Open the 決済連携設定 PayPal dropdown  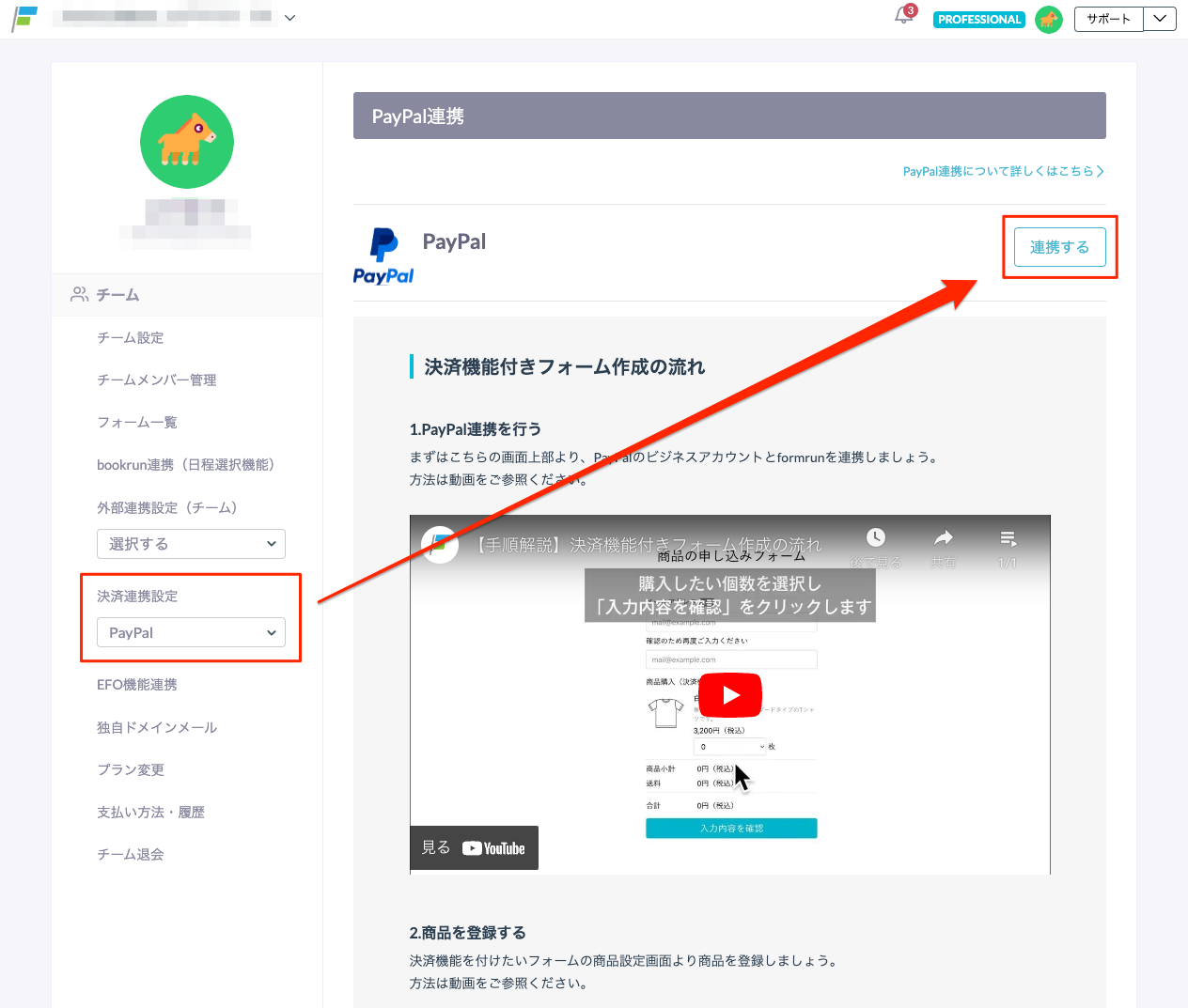191,632
